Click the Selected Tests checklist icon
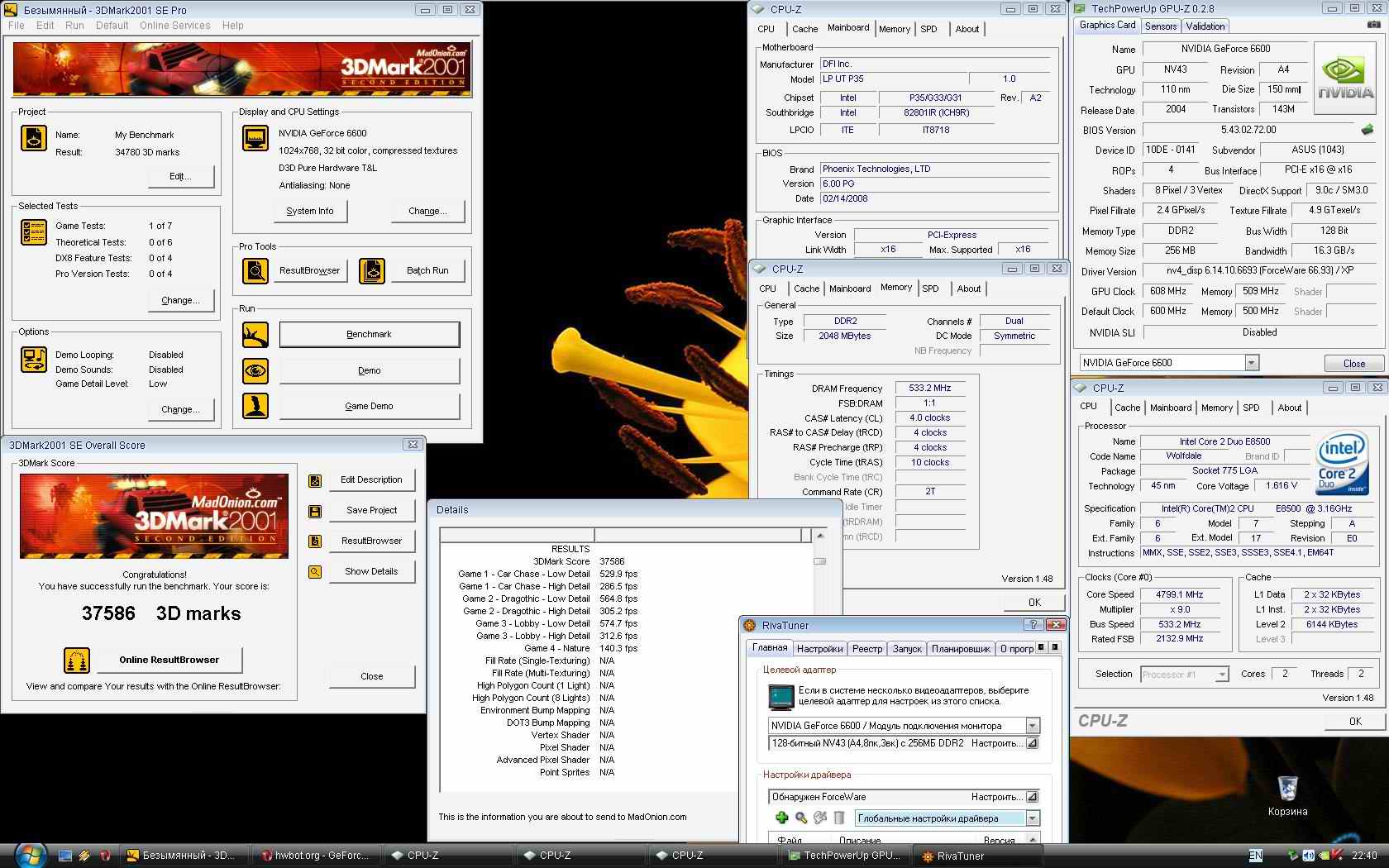1389x868 pixels. pos(34,232)
